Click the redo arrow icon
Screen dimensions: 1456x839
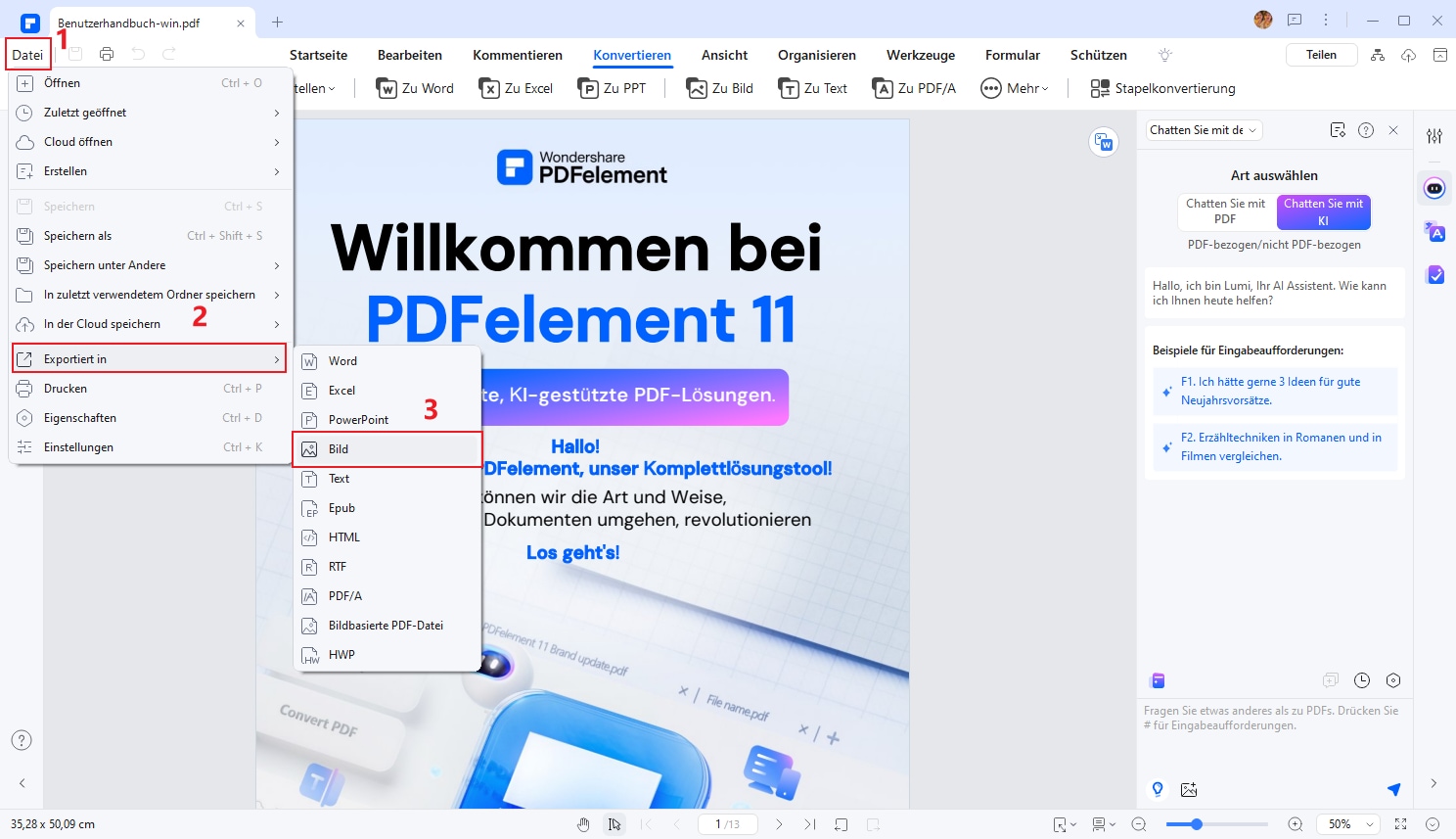[x=169, y=55]
